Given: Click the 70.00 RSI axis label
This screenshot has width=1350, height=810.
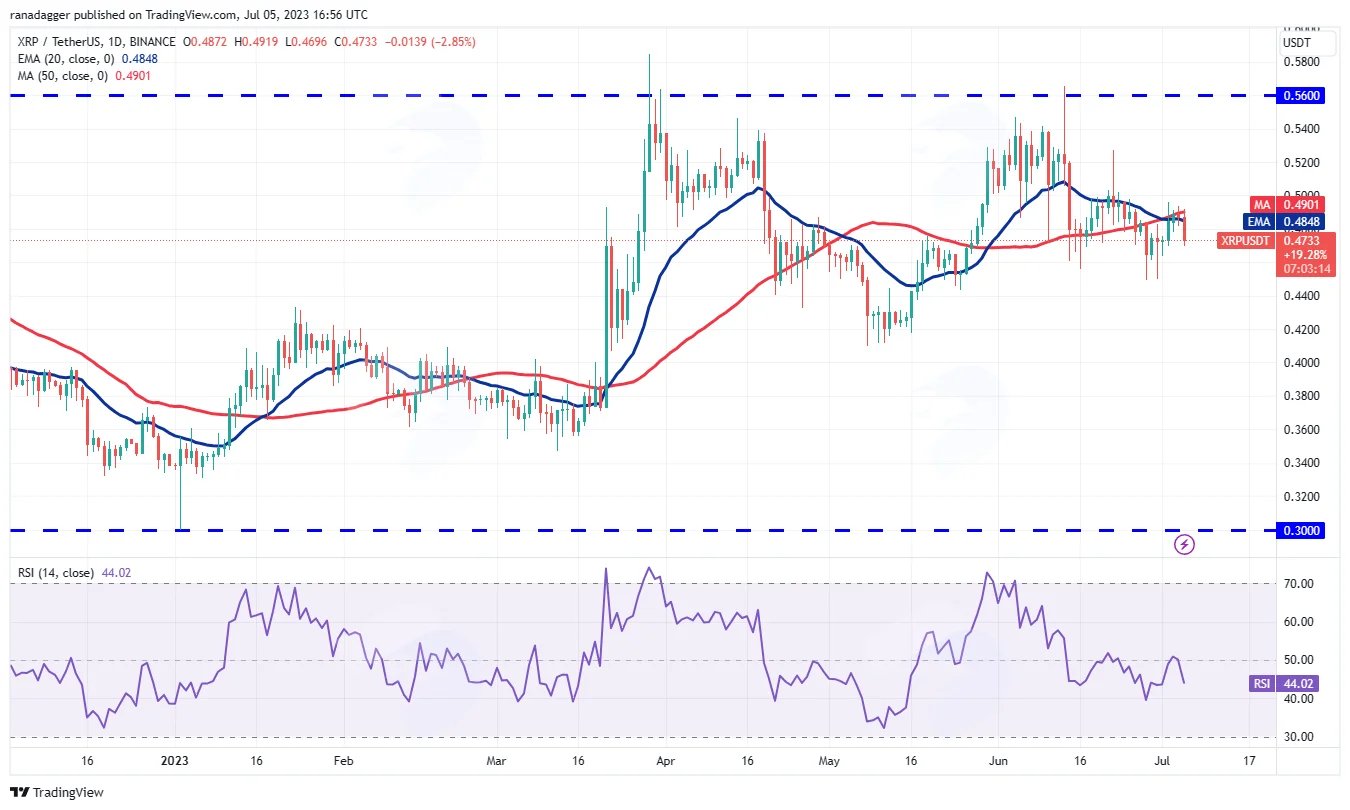Looking at the screenshot, I should (1298, 584).
